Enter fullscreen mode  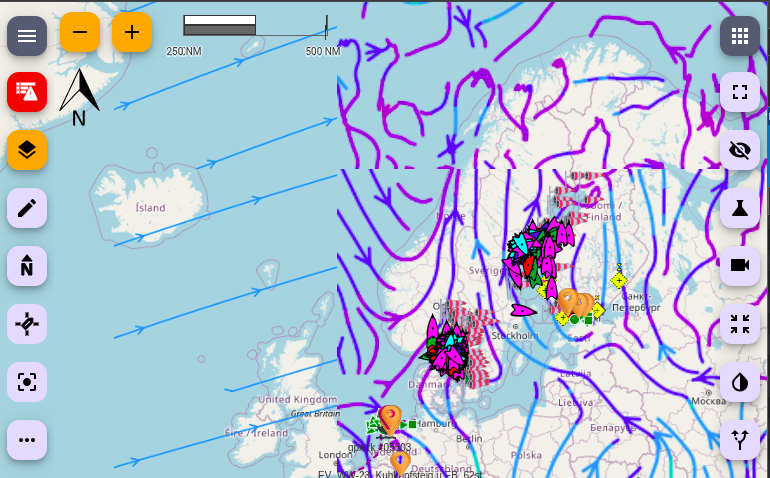pos(740,92)
